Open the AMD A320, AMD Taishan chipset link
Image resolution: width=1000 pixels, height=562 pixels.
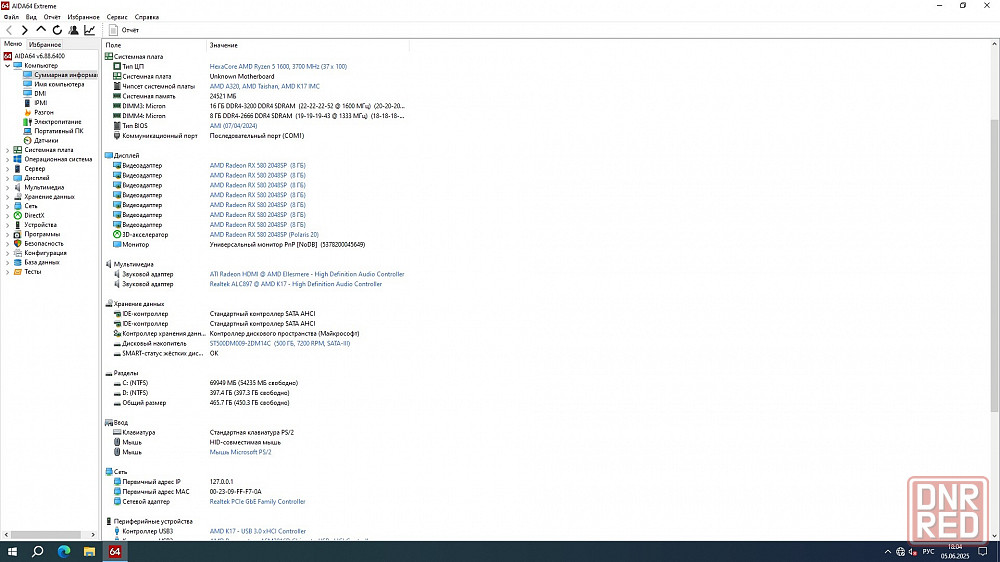point(265,86)
